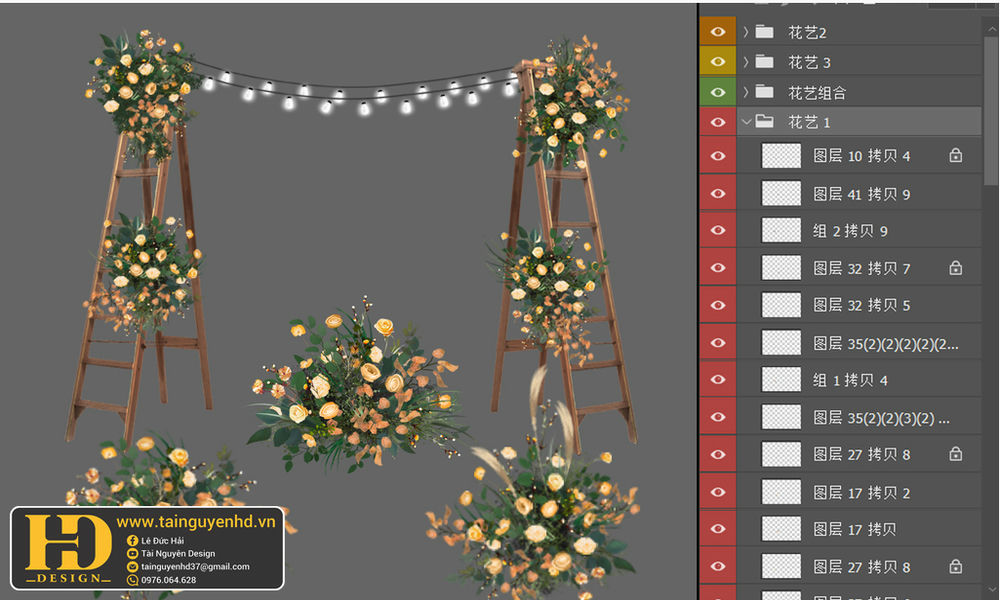Expand the 花艺 3 layer group
Image resolution: width=1000 pixels, height=600 pixels.
pos(746,62)
